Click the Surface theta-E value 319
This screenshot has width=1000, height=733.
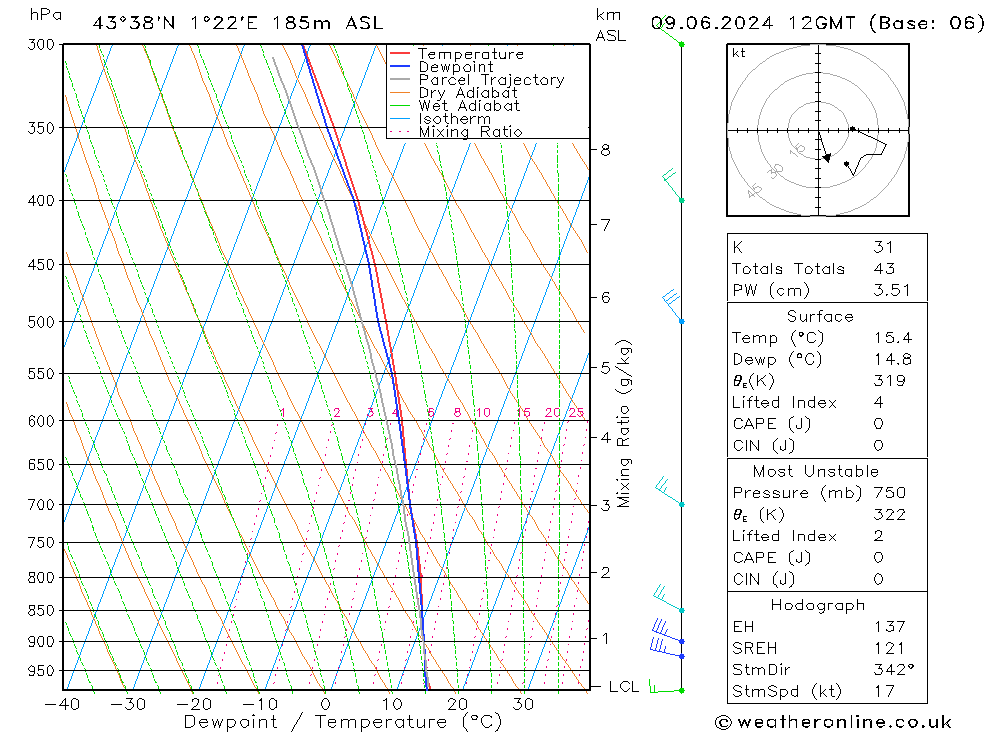(x=890, y=381)
